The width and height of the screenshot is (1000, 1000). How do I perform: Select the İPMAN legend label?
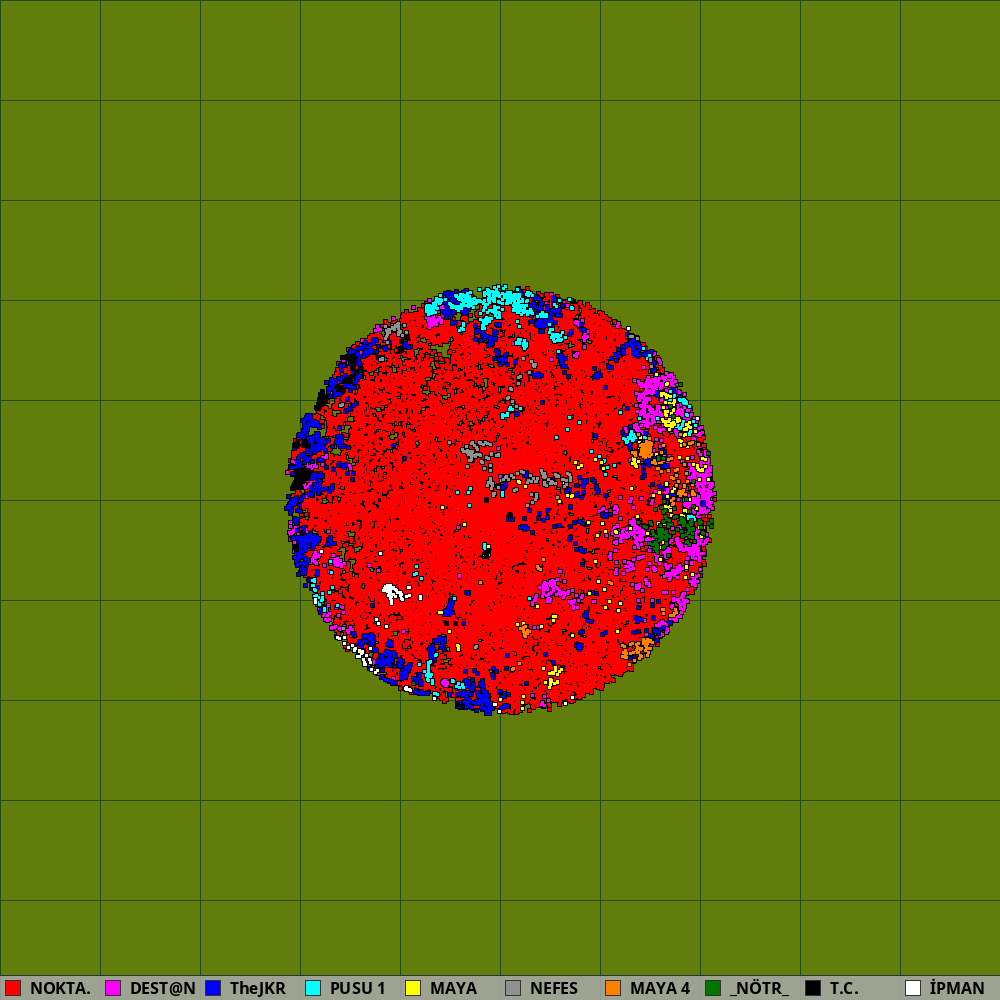pyautogui.click(x=957, y=989)
